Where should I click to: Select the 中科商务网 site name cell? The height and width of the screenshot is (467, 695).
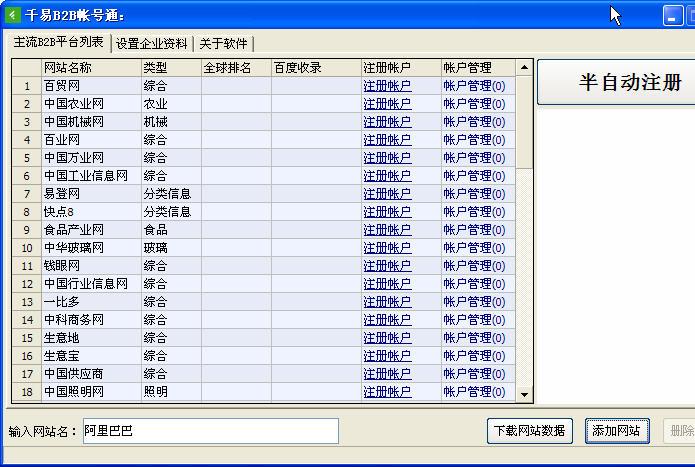pyautogui.click(x=91, y=320)
